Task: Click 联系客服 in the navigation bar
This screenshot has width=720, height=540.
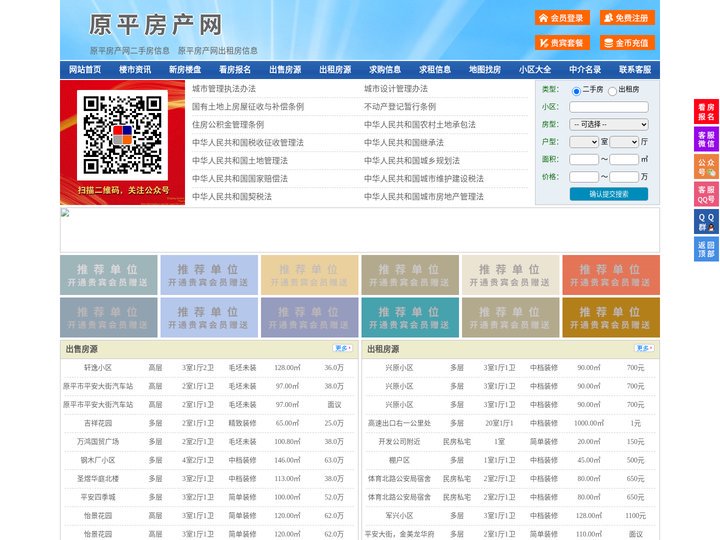Action: 635,70
